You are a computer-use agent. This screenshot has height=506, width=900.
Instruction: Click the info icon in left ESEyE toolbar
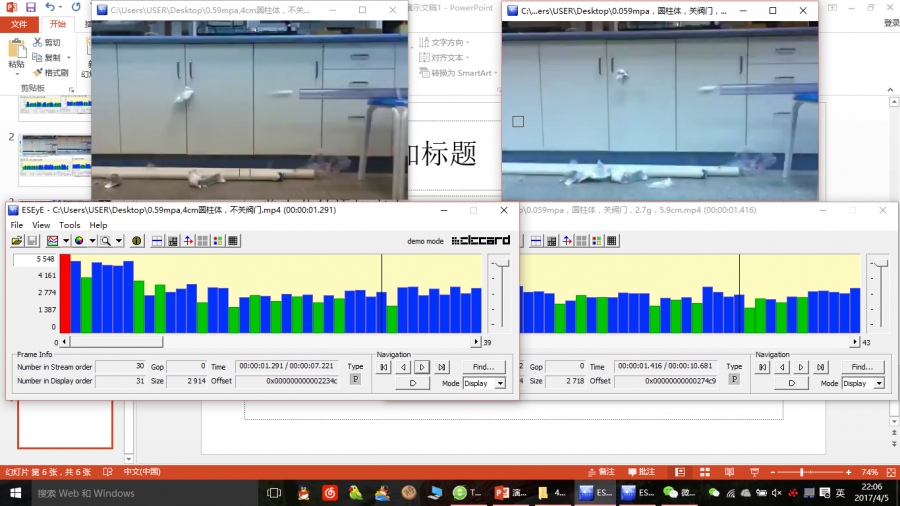(x=137, y=241)
